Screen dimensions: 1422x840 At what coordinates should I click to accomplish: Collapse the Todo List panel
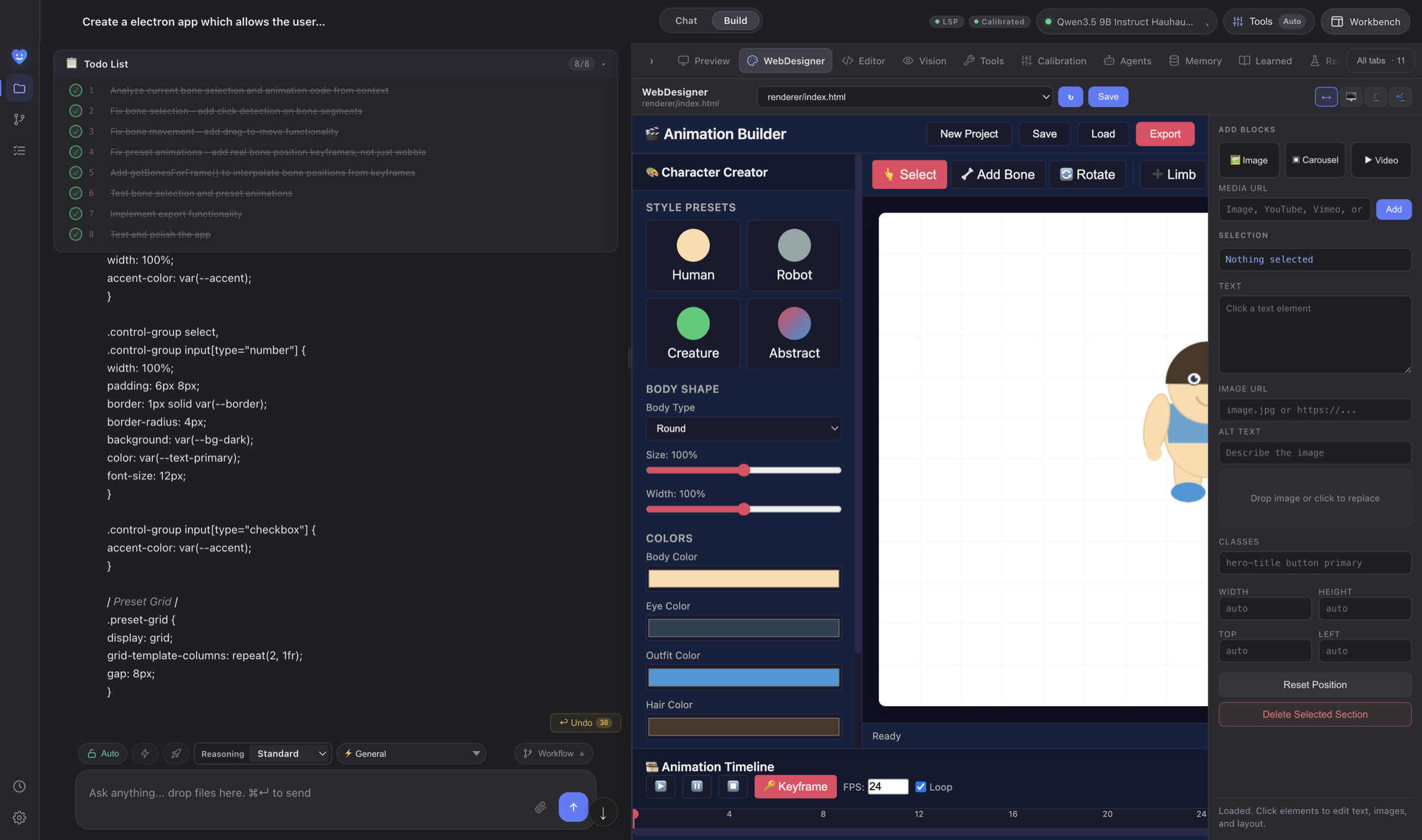pos(604,64)
